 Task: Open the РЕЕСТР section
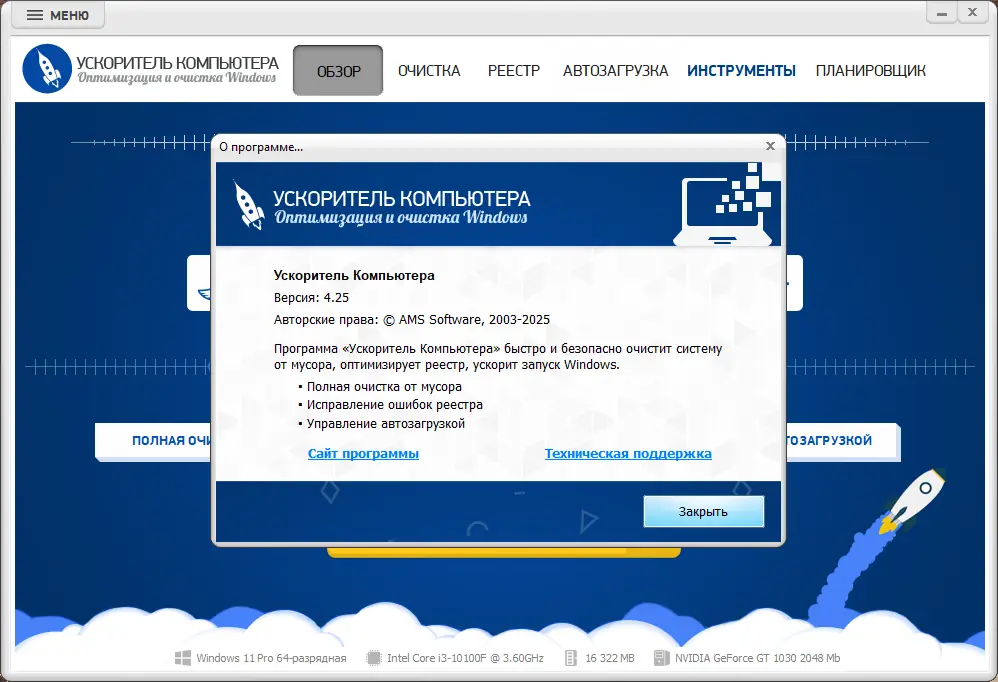click(x=513, y=70)
